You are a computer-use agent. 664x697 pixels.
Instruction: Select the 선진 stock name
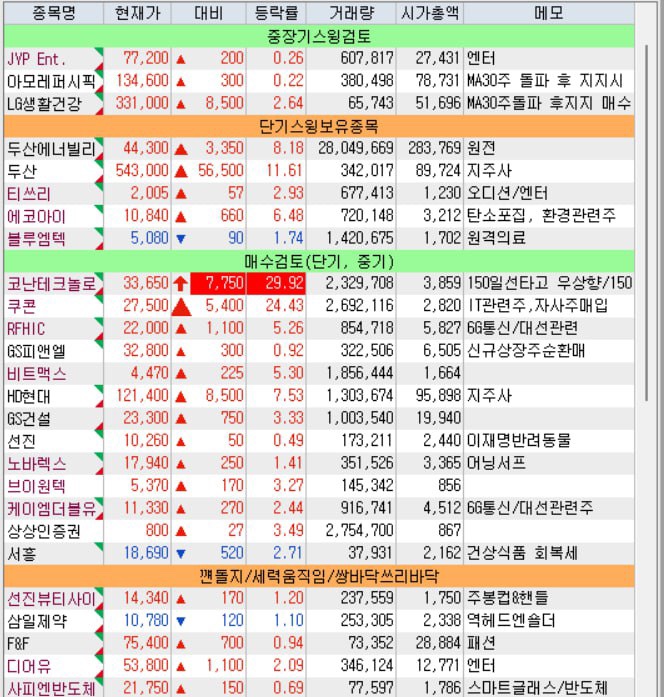point(22,441)
